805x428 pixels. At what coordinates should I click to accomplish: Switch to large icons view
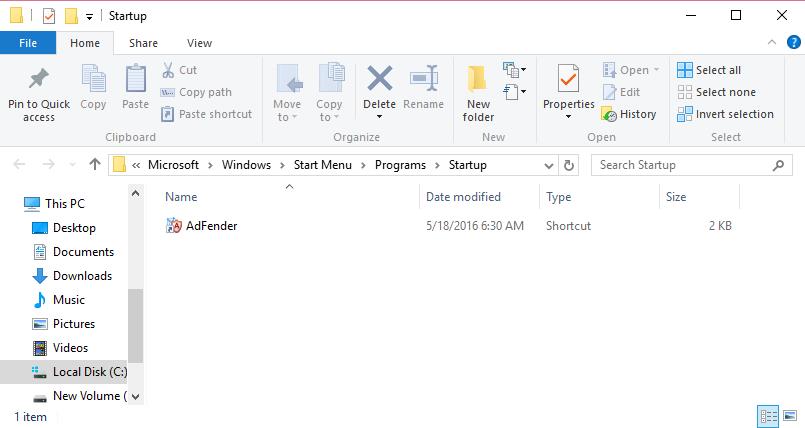tap(790, 416)
